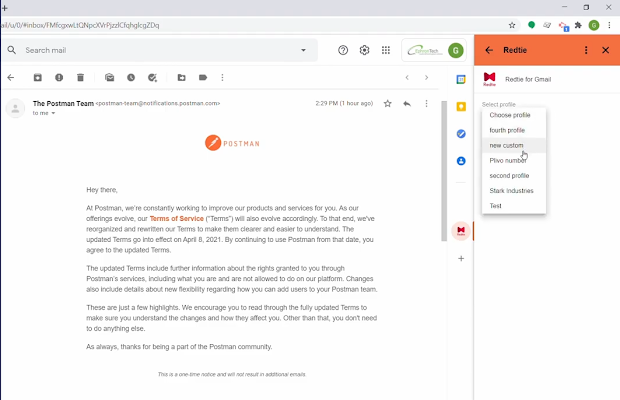Click the Search mail field

[x=158, y=50]
